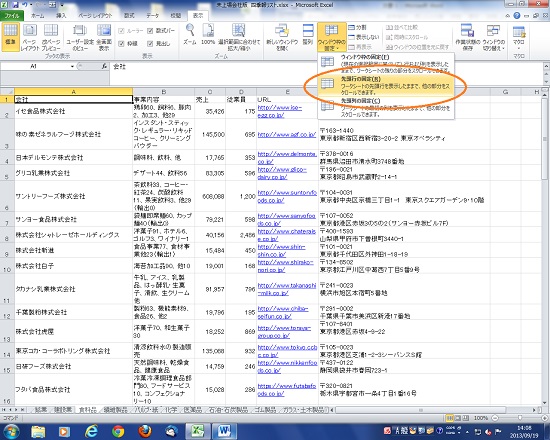
Task: Click column B header
Action: 163,92
